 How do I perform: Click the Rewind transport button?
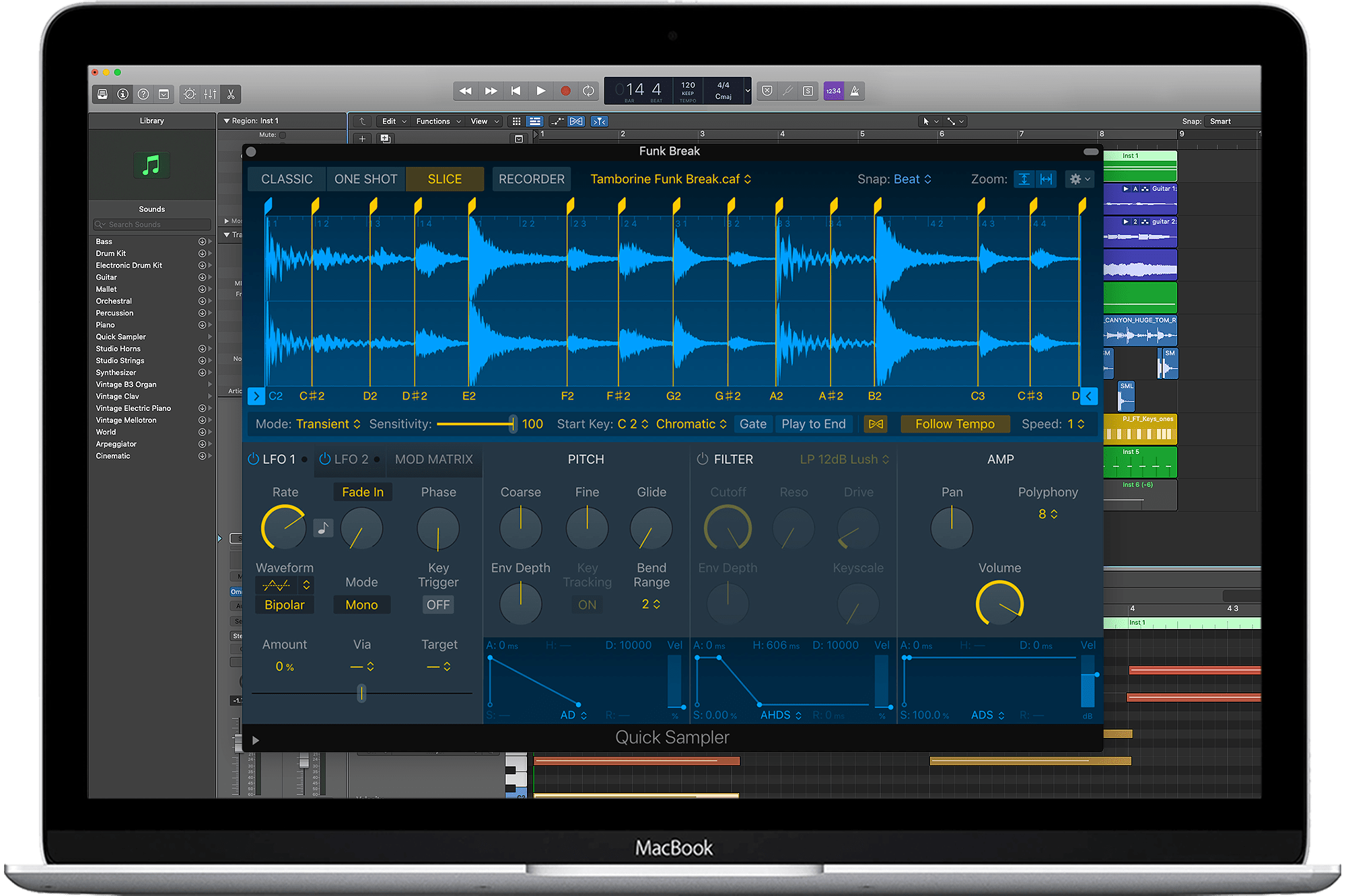click(x=466, y=91)
